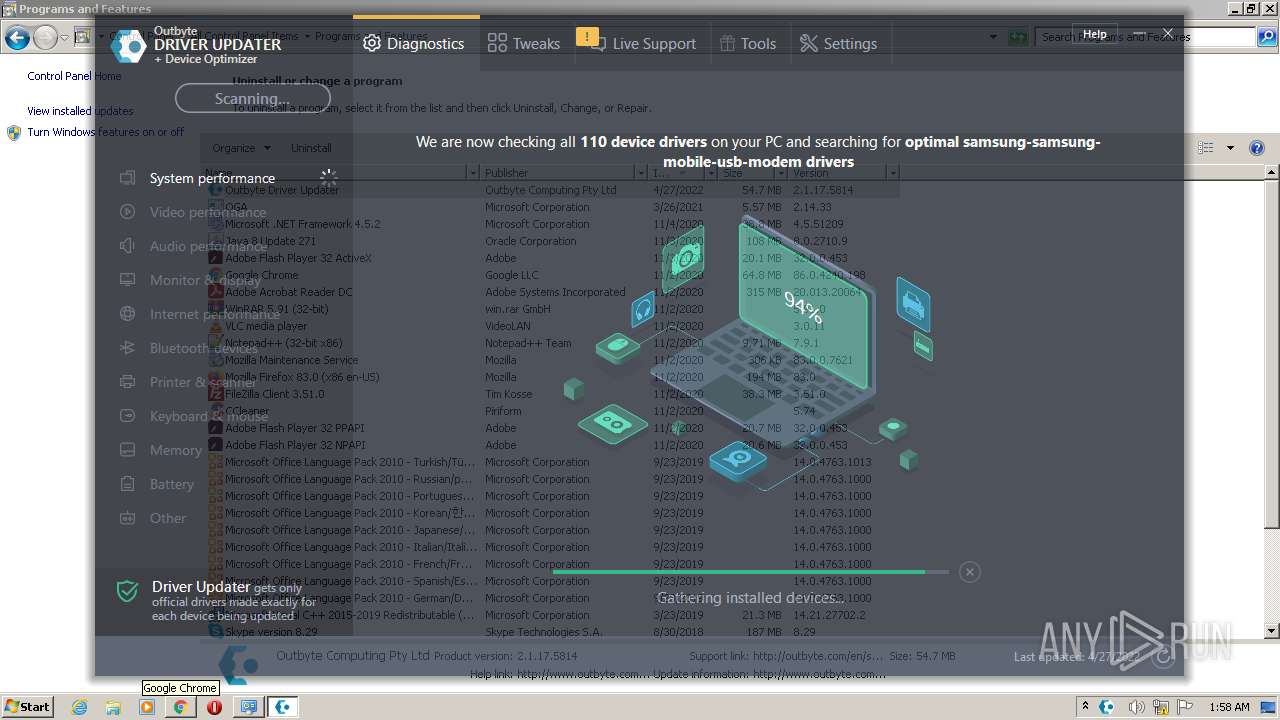Click the Bluetooth devices icon
Image resolution: width=1280 pixels, height=720 pixels.
coord(127,348)
